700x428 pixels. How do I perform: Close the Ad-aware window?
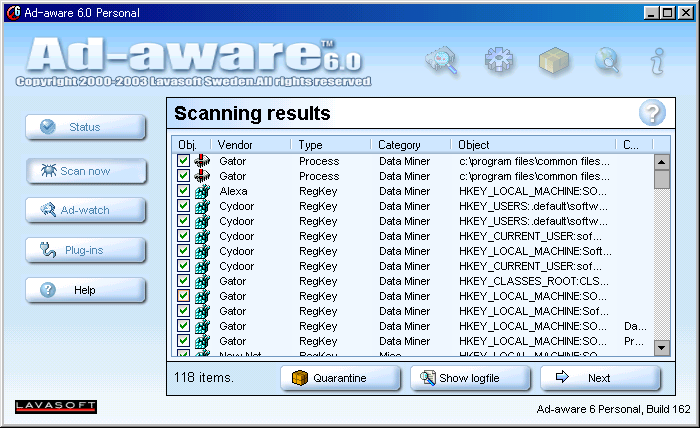(x=685, y=12)
